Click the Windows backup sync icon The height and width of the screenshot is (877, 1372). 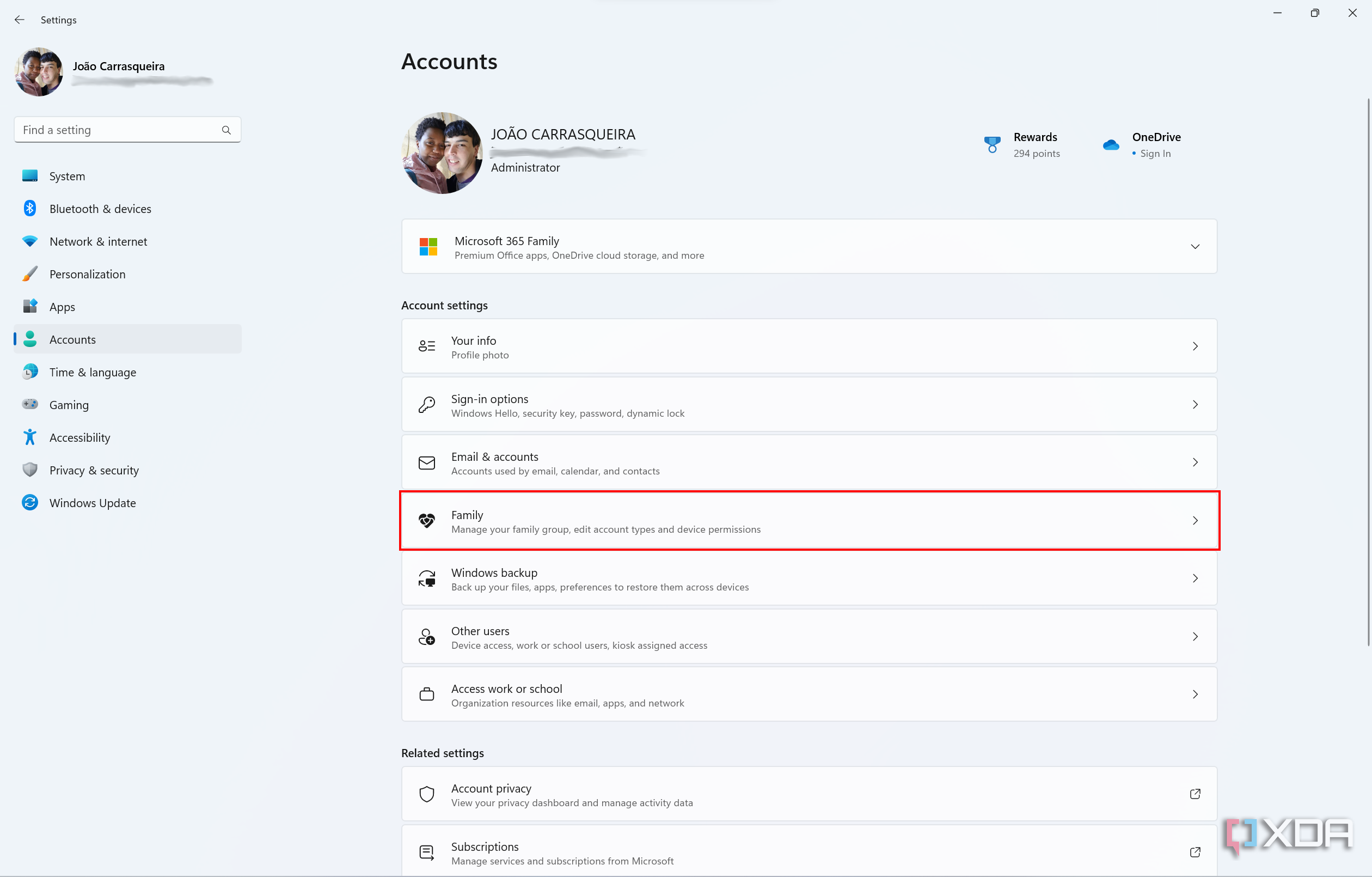click(427, 578)
